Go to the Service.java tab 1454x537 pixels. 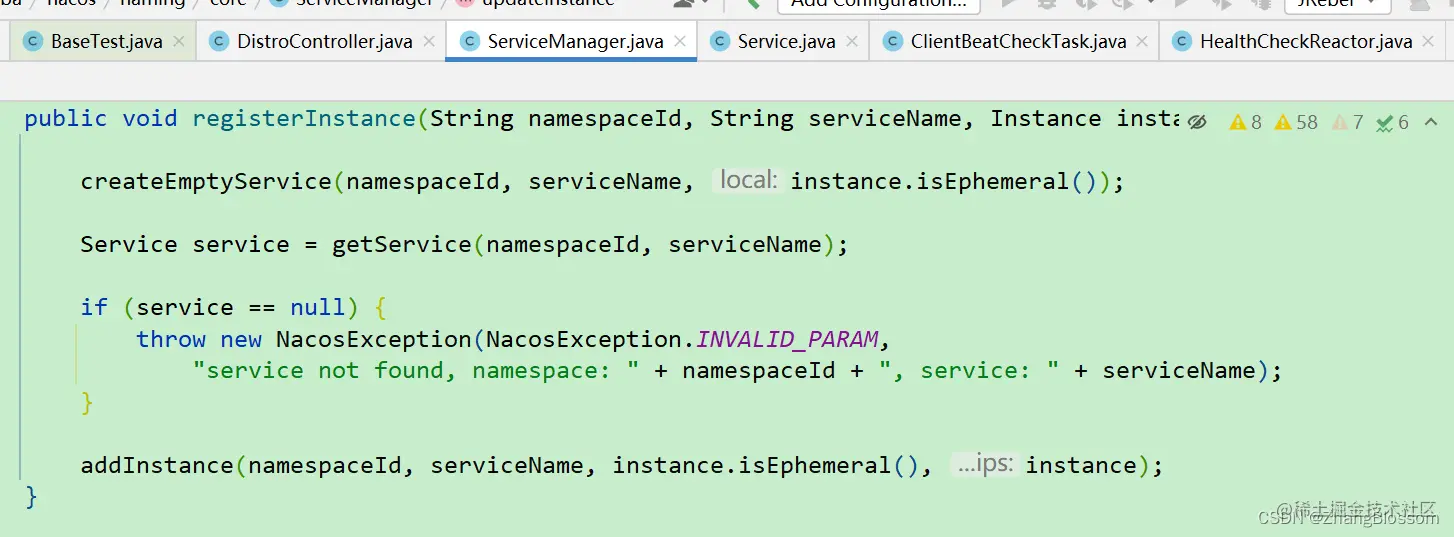[786, 42]
